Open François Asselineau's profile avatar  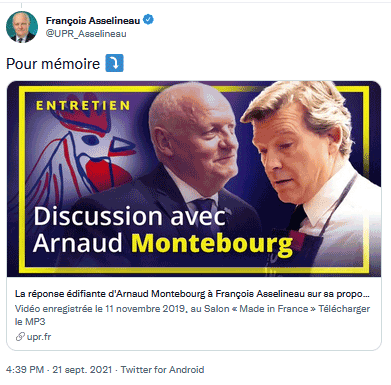(x=22, y=27)
